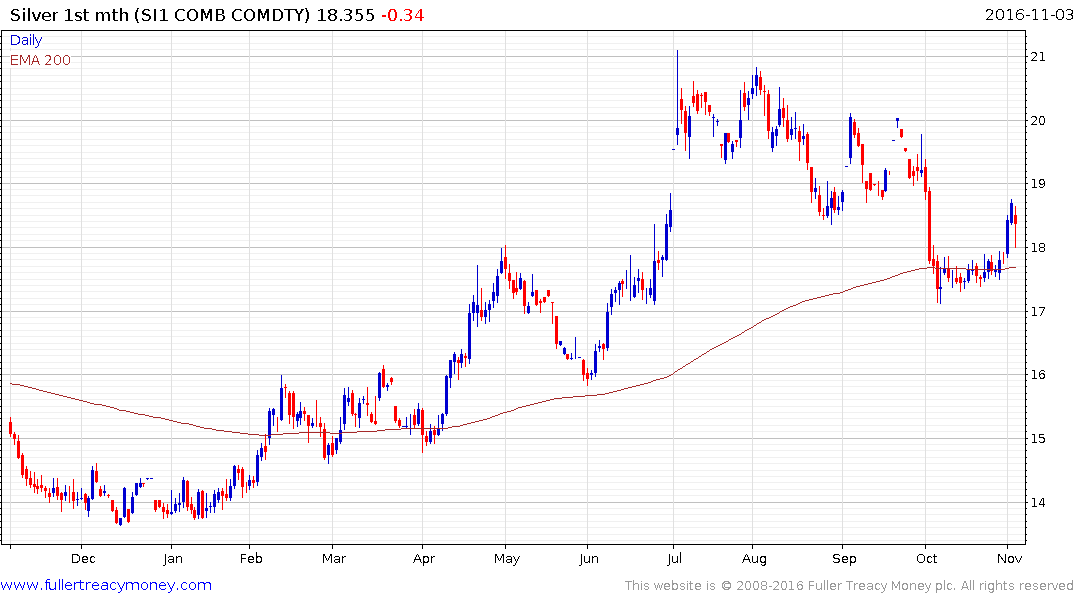The height and width of the screenshot is (600, 1075).
Task: Click the price axis label 19
Action: point(1038,184)
